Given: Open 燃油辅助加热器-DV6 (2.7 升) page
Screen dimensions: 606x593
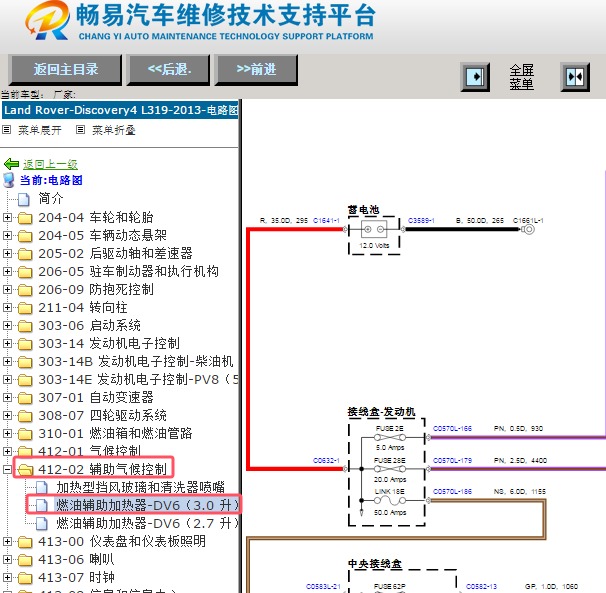Looking at the screenshot, I should [x=147, y=523].
